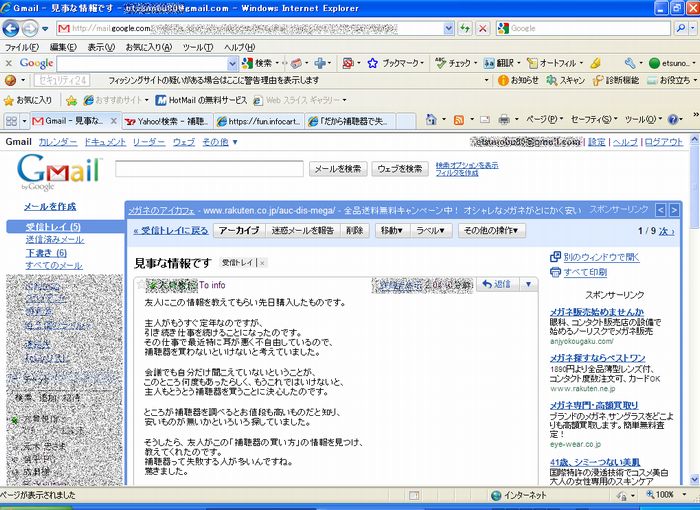Switch to the Yahoo!検索 tab
This screenshot has width=700, height=510.
(x=166, y=121)
